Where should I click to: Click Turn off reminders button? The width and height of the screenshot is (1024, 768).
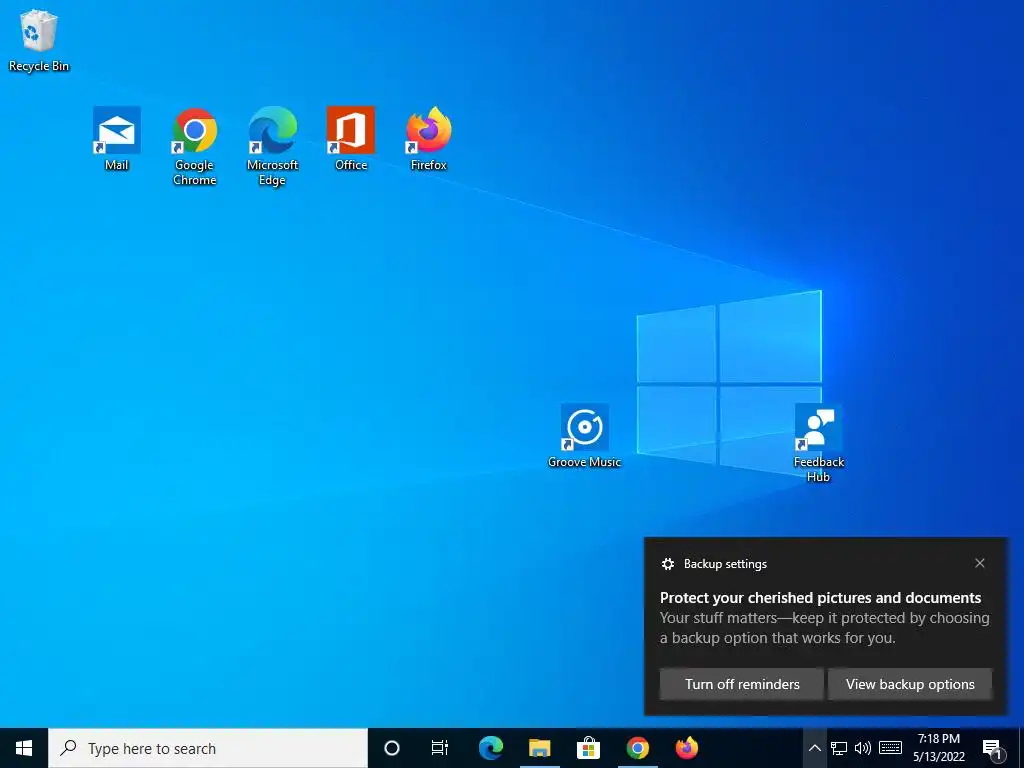click(x=742, y=684)
